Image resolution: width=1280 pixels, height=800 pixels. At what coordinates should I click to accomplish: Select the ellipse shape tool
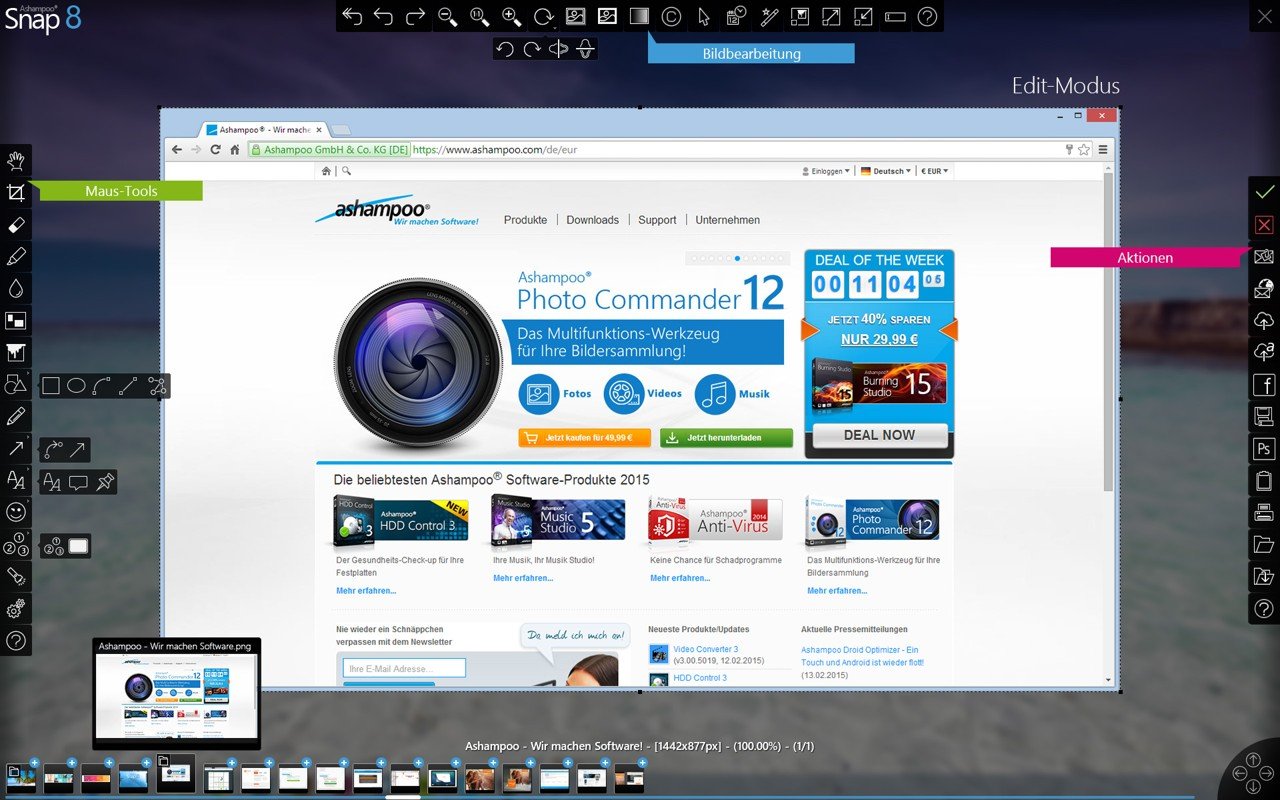[76, 386]
